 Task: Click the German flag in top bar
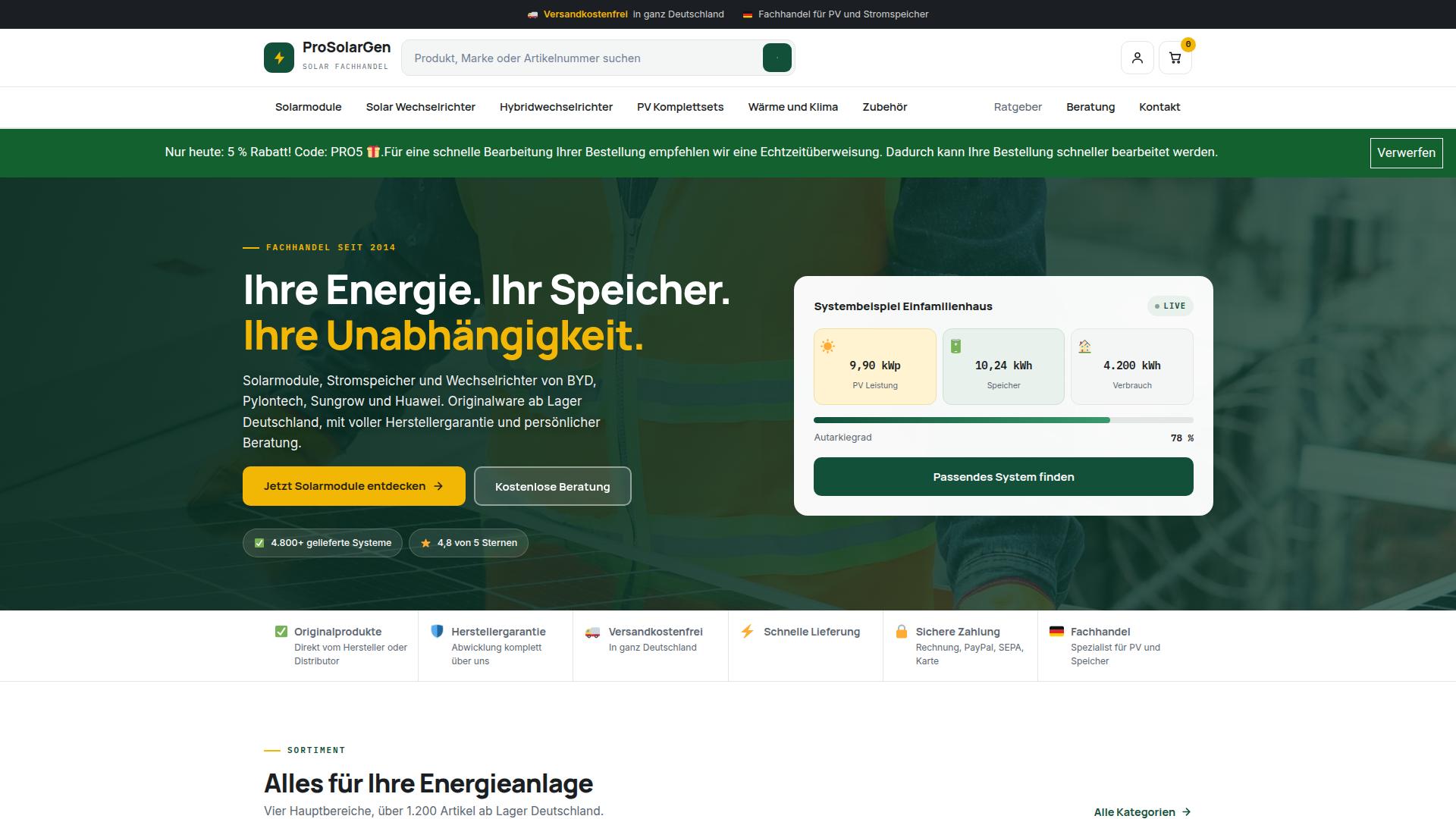[x=747, y=14]
